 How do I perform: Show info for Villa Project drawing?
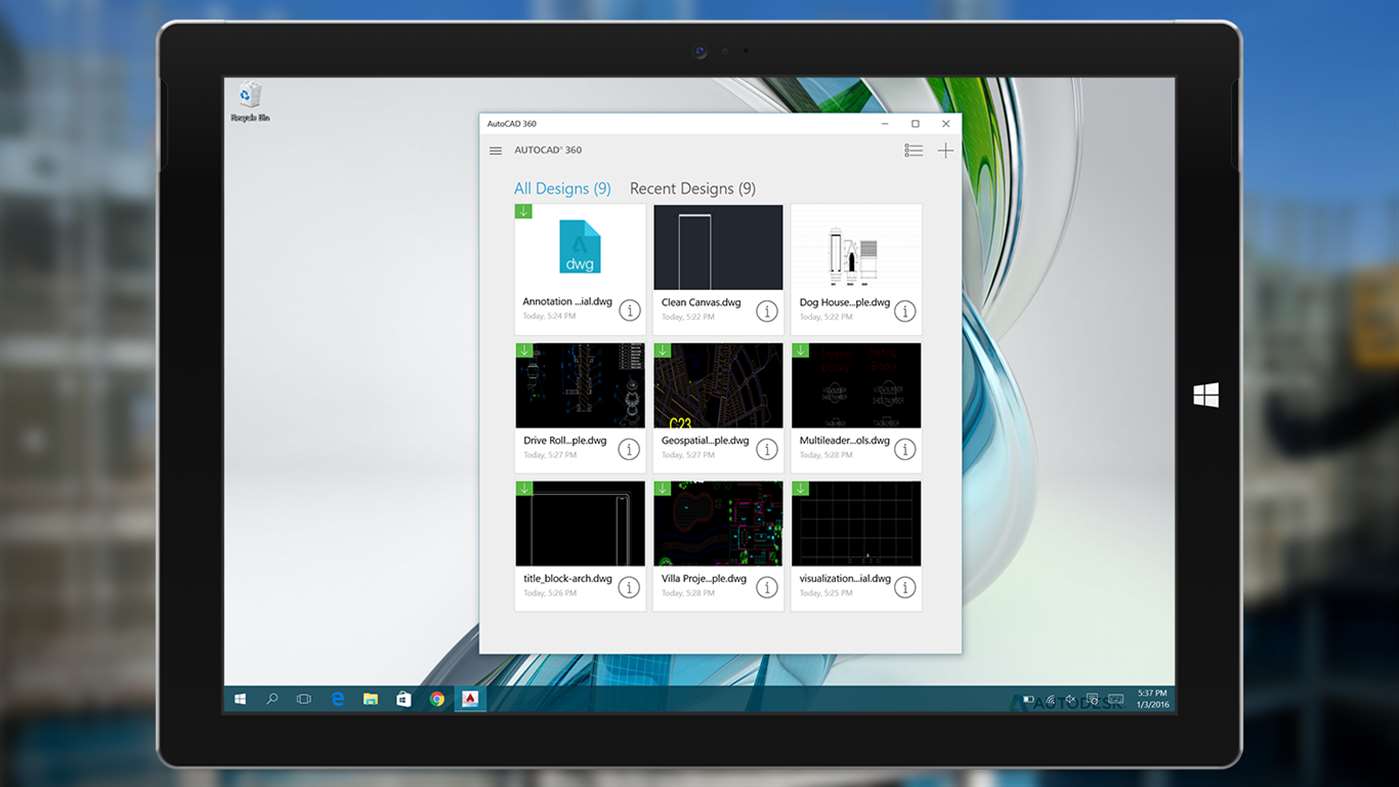tap(767, 587)
